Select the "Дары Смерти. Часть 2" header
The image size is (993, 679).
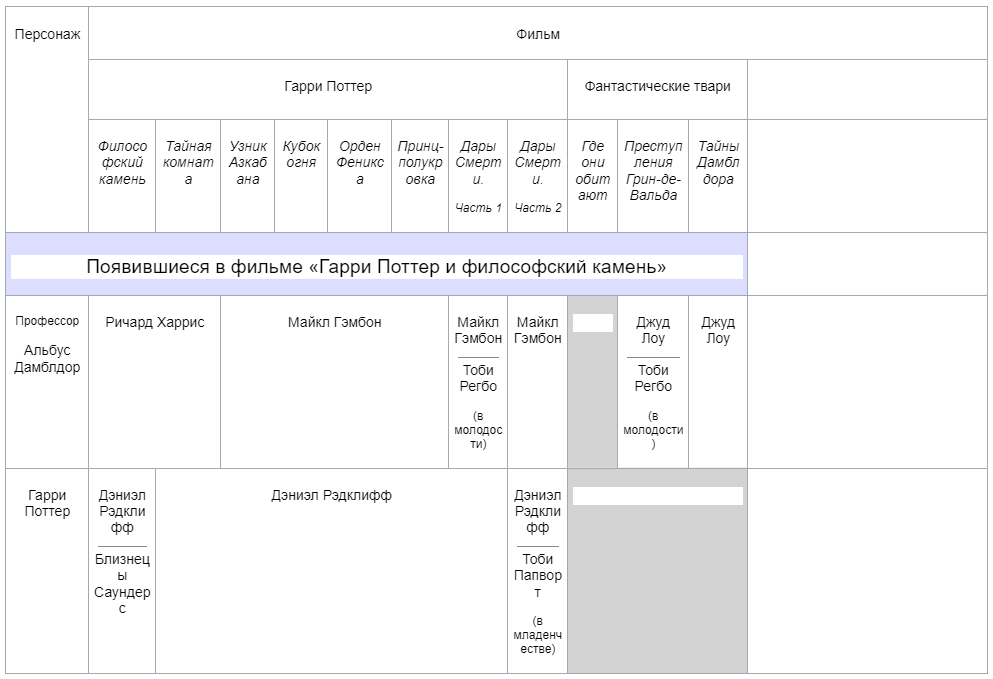(x=538, y=176)
